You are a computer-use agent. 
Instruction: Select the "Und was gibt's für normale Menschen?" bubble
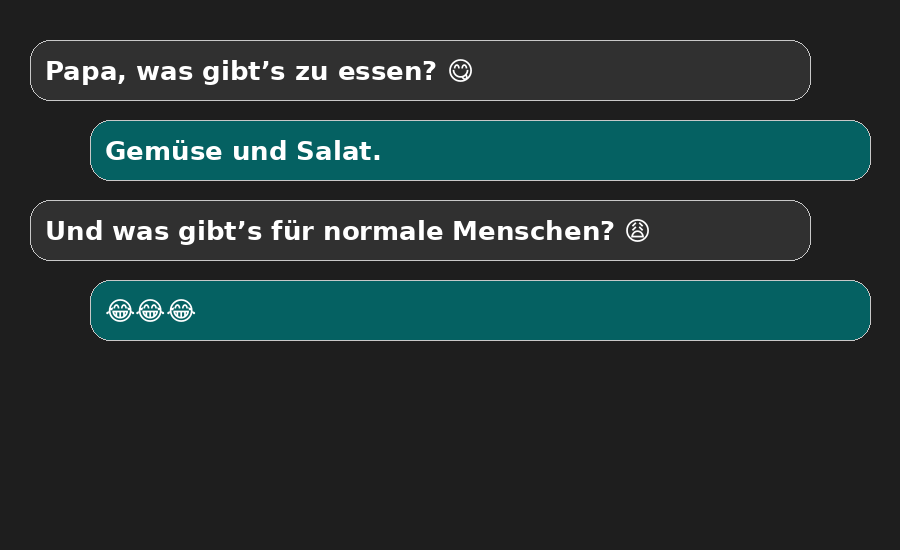point(730,231)
